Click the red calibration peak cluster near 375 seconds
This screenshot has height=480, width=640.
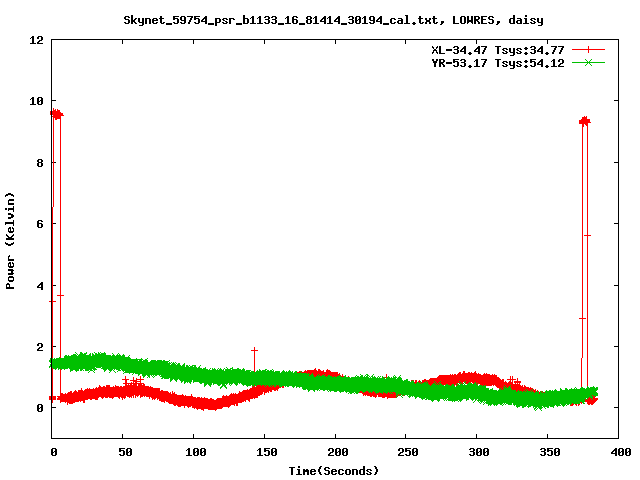584,121
